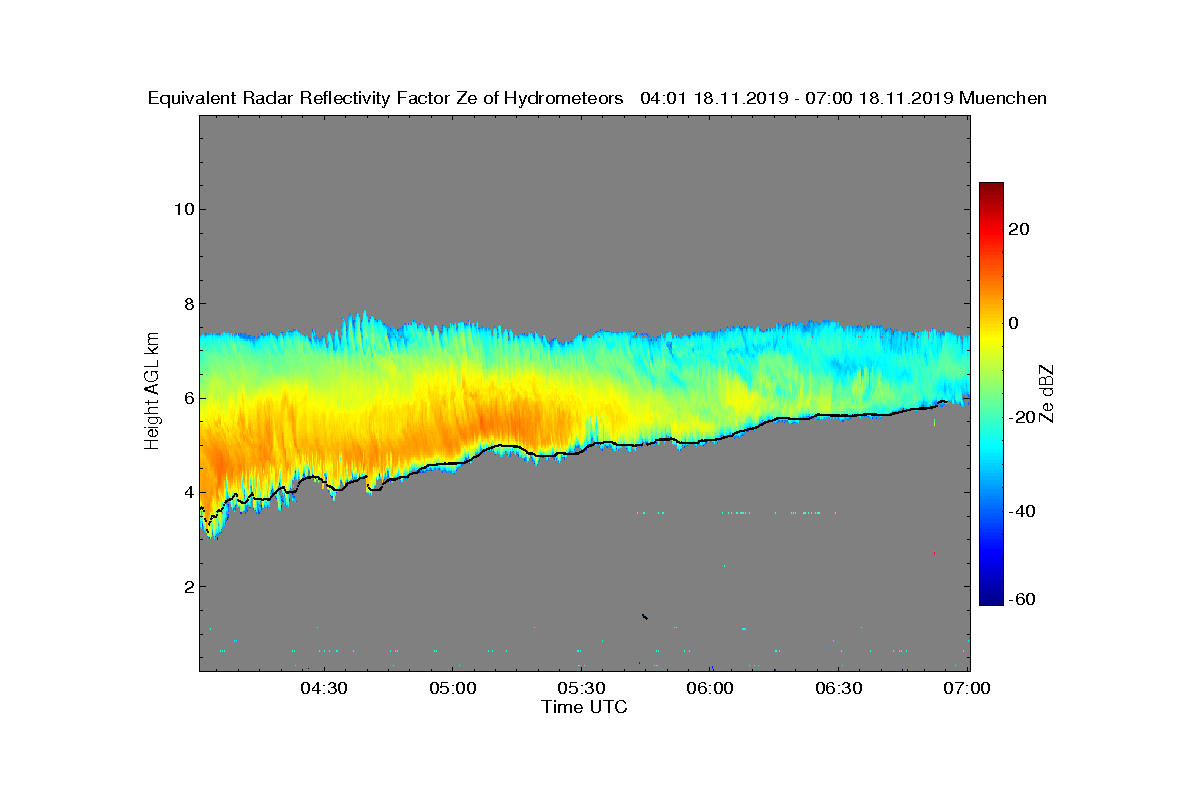This screenshot has height=800, width=1200.
Task: Click the 'Height AGL km' axis label
Action: pyautogui.click(x=152, y=392)
